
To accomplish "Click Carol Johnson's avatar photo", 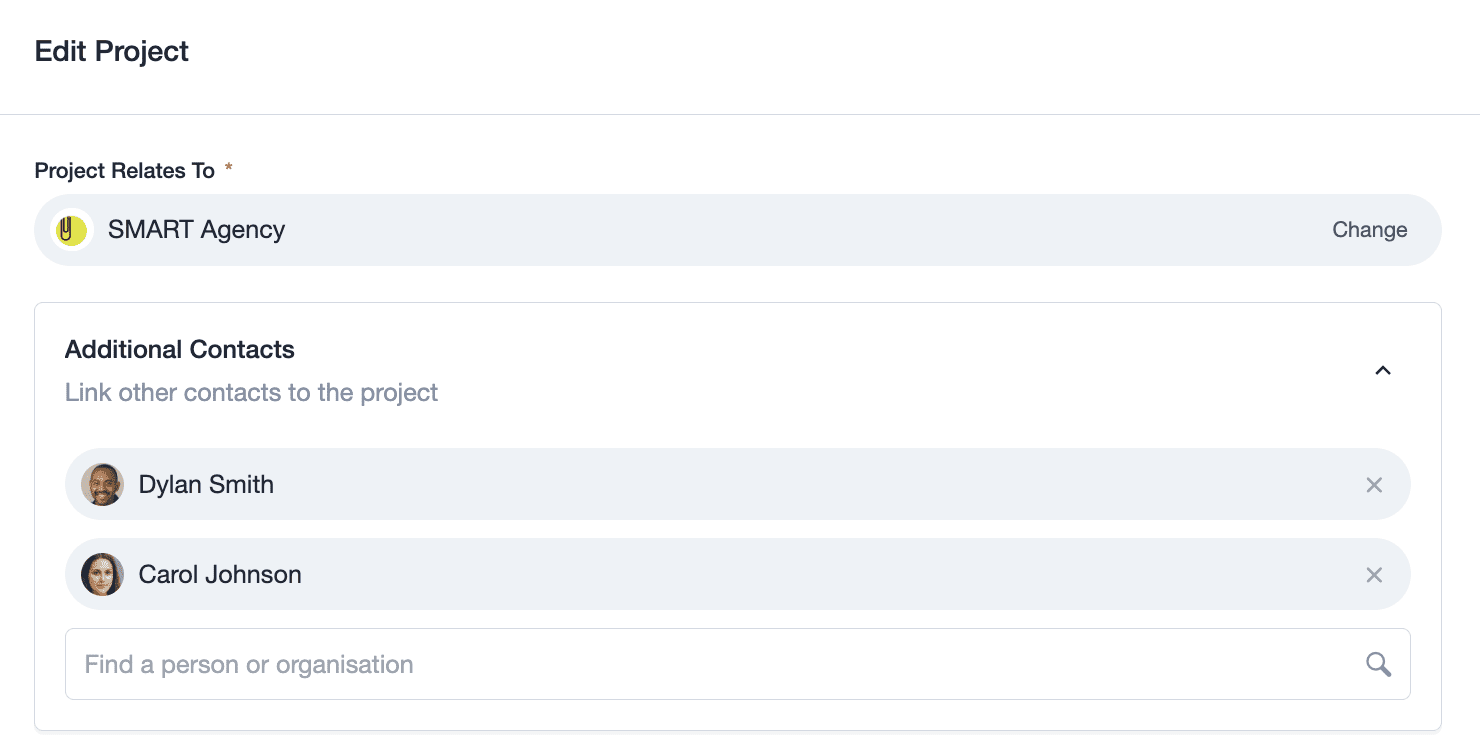I will [x=102, y=574].
